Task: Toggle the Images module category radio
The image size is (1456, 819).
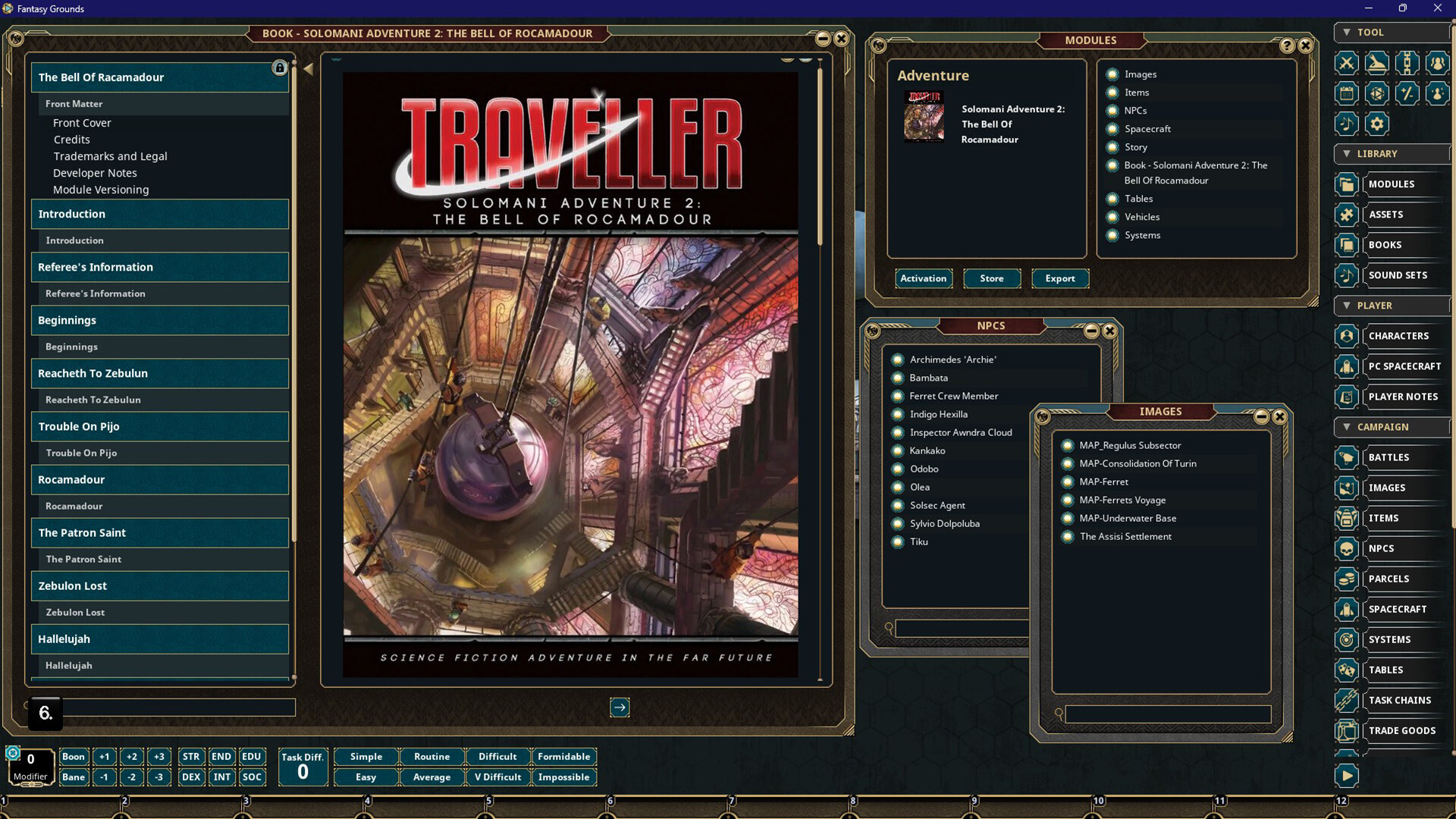Action: point(1112,74)
